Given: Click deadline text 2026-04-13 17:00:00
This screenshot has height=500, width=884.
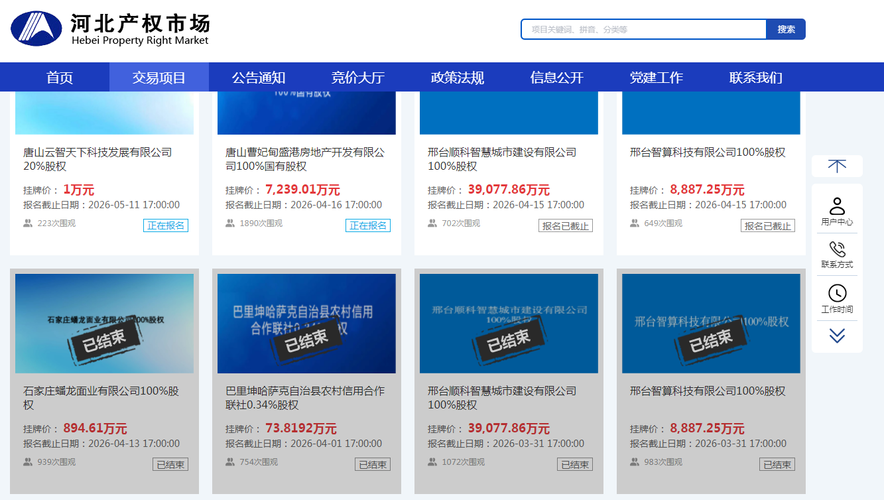Looking at the screenshot, I should [x=134, y=443].
